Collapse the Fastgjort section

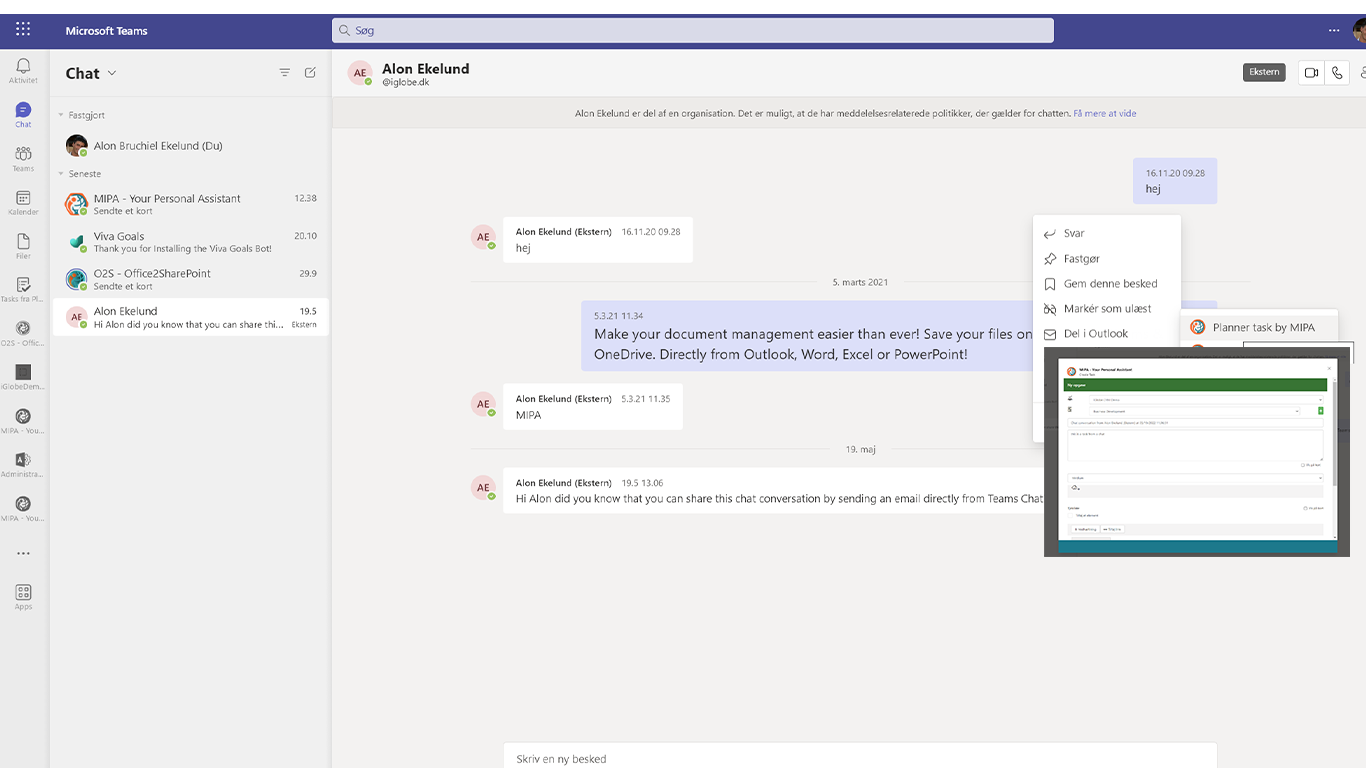[62, 115]
